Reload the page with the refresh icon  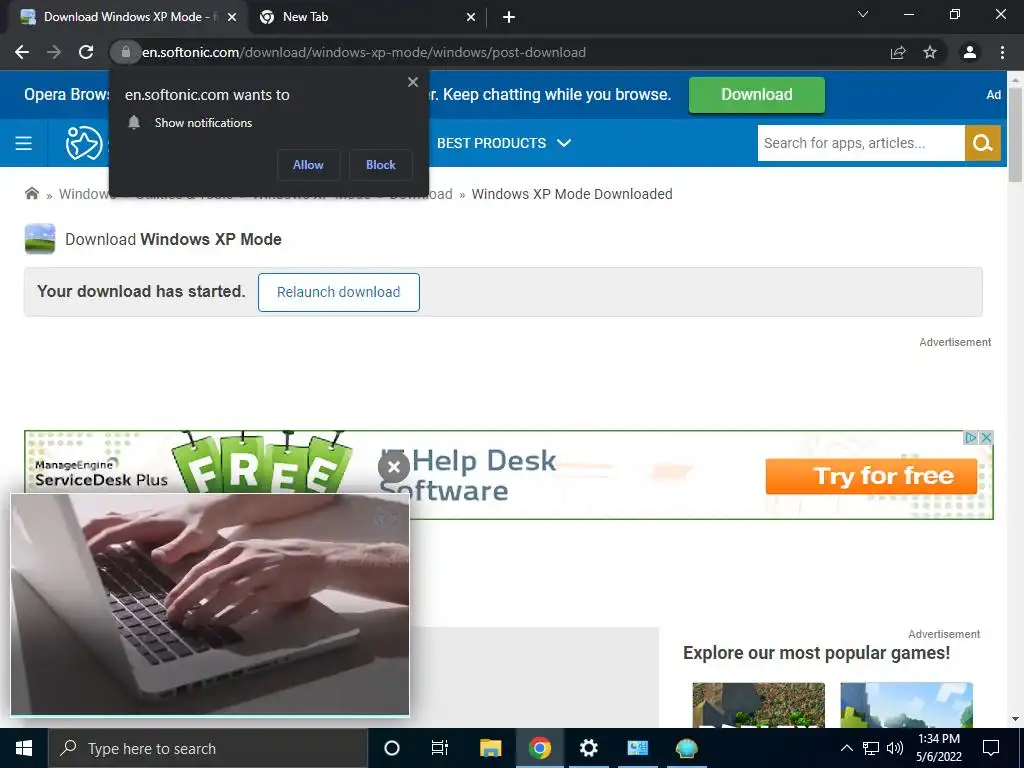click(x=86, y=52)
